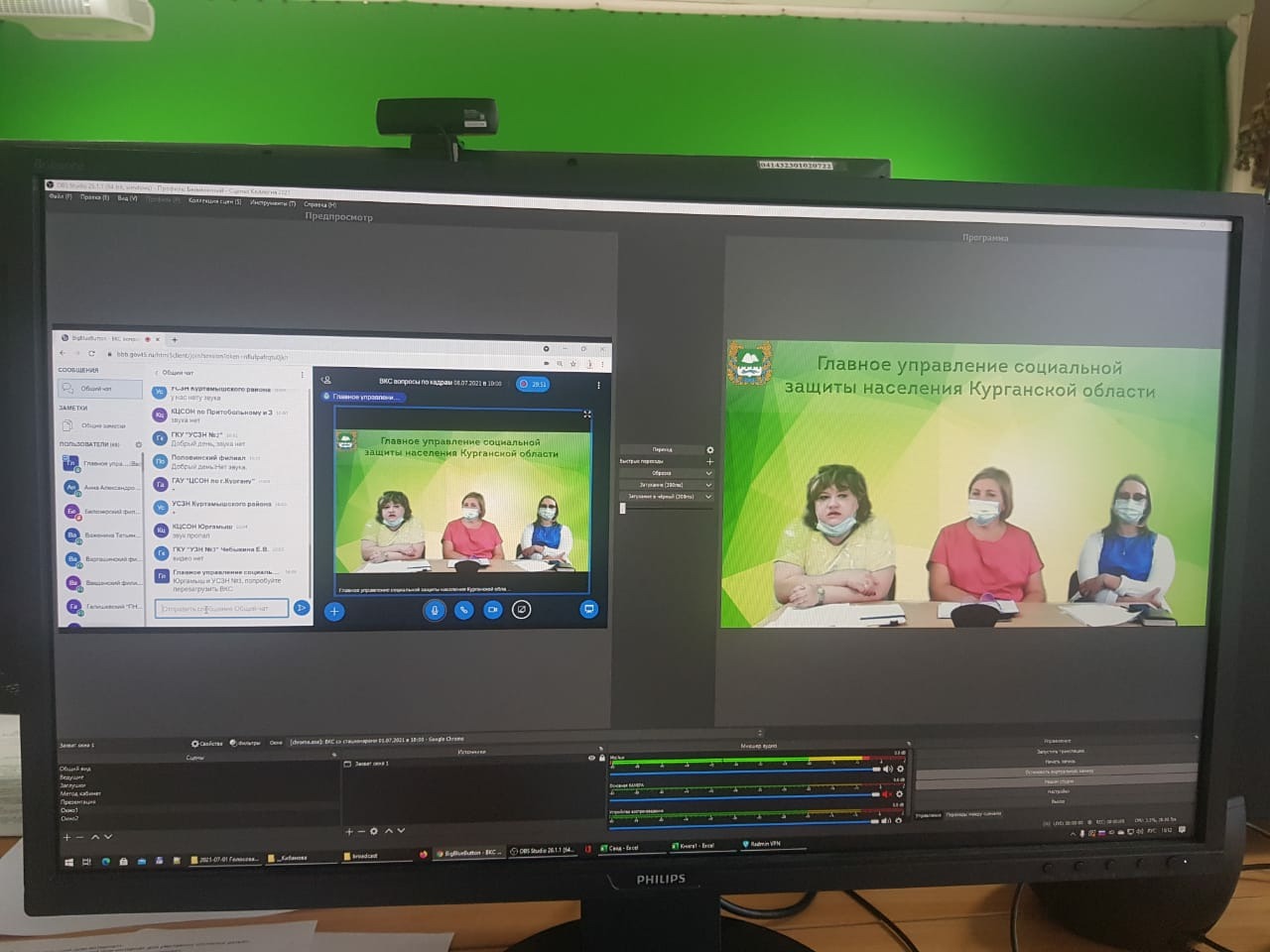Open the Затухание в чёрный dropdown
The height and width of the screenshot is (952, 1270).
pyautogui.click(x=708, y=497)
